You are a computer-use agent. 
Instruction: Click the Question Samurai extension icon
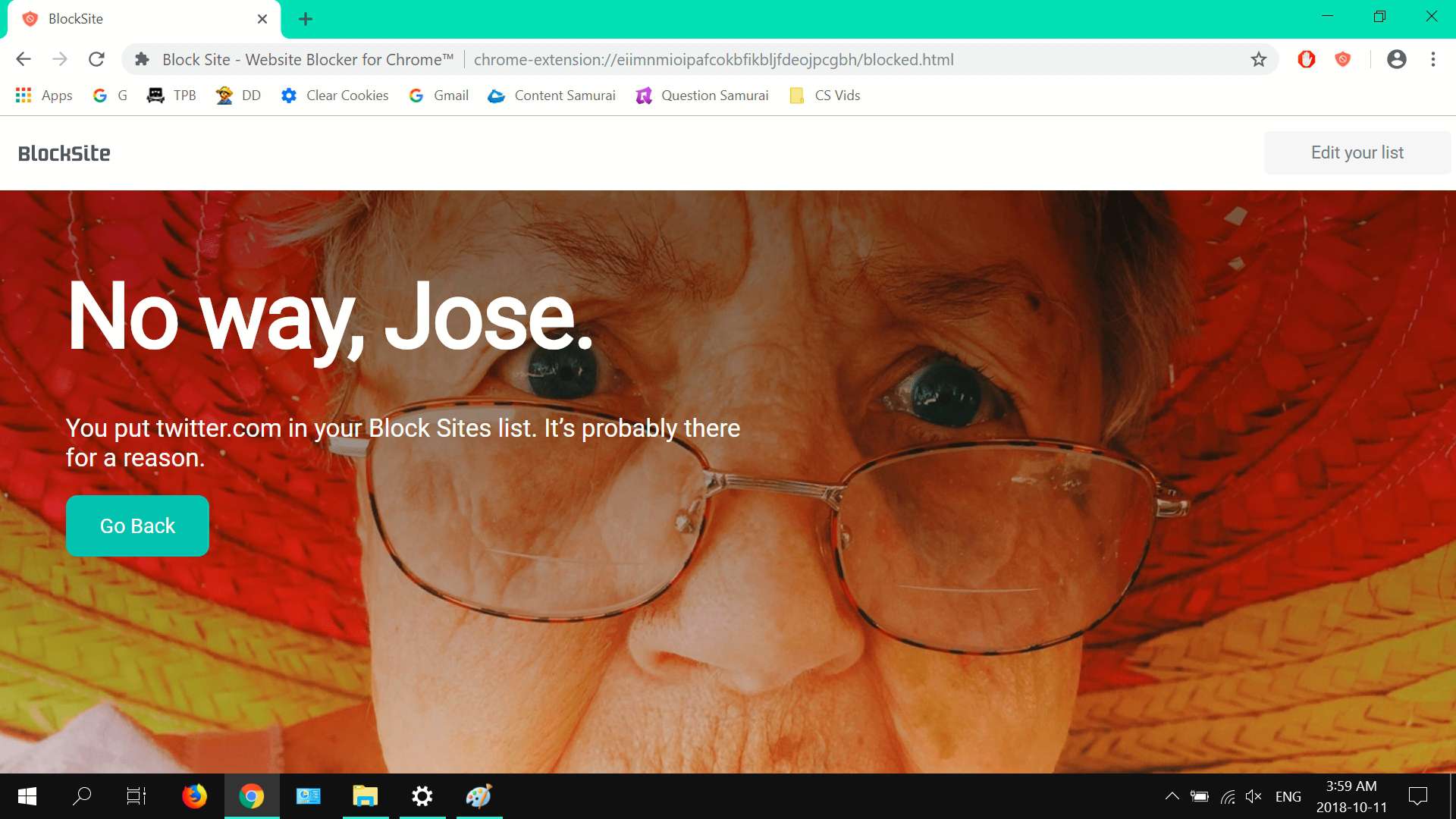pyautogui.click(x=643, y=95)
